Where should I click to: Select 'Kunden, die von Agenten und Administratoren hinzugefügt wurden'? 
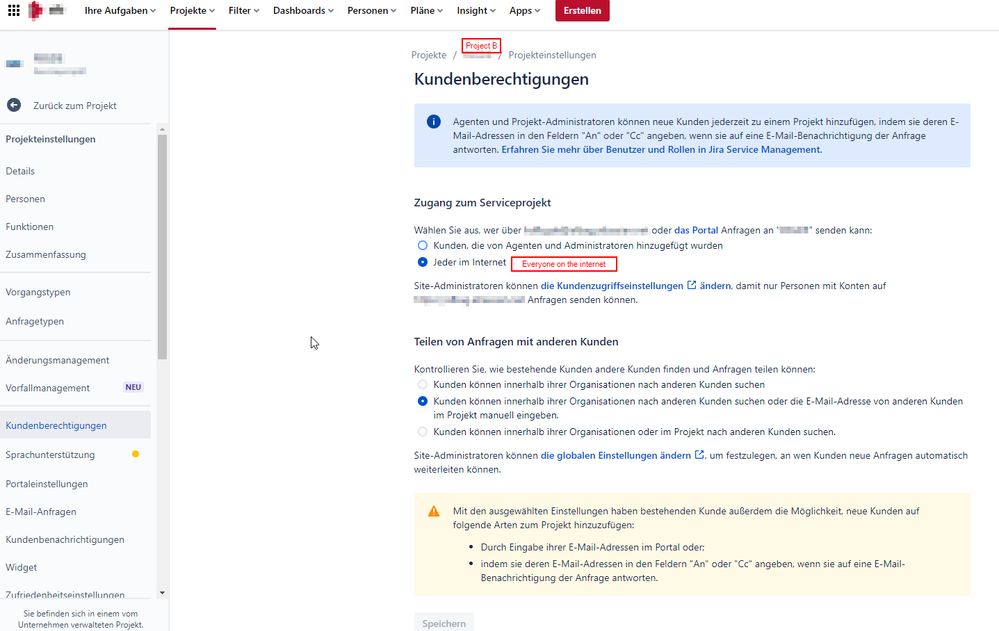click(x=422, y=245)
